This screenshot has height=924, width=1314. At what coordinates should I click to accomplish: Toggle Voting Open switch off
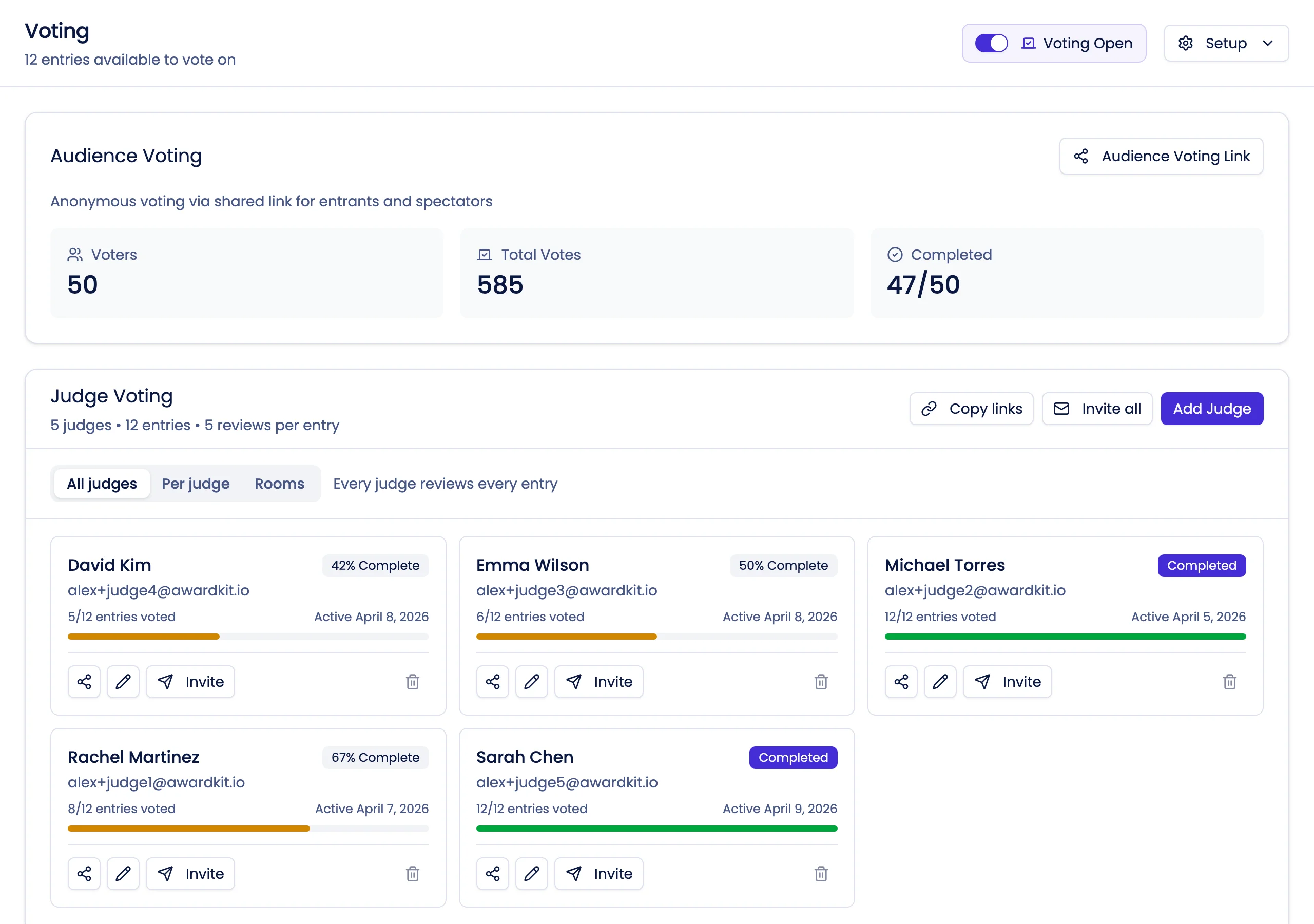pyautogui.click(x=991, y=43)
